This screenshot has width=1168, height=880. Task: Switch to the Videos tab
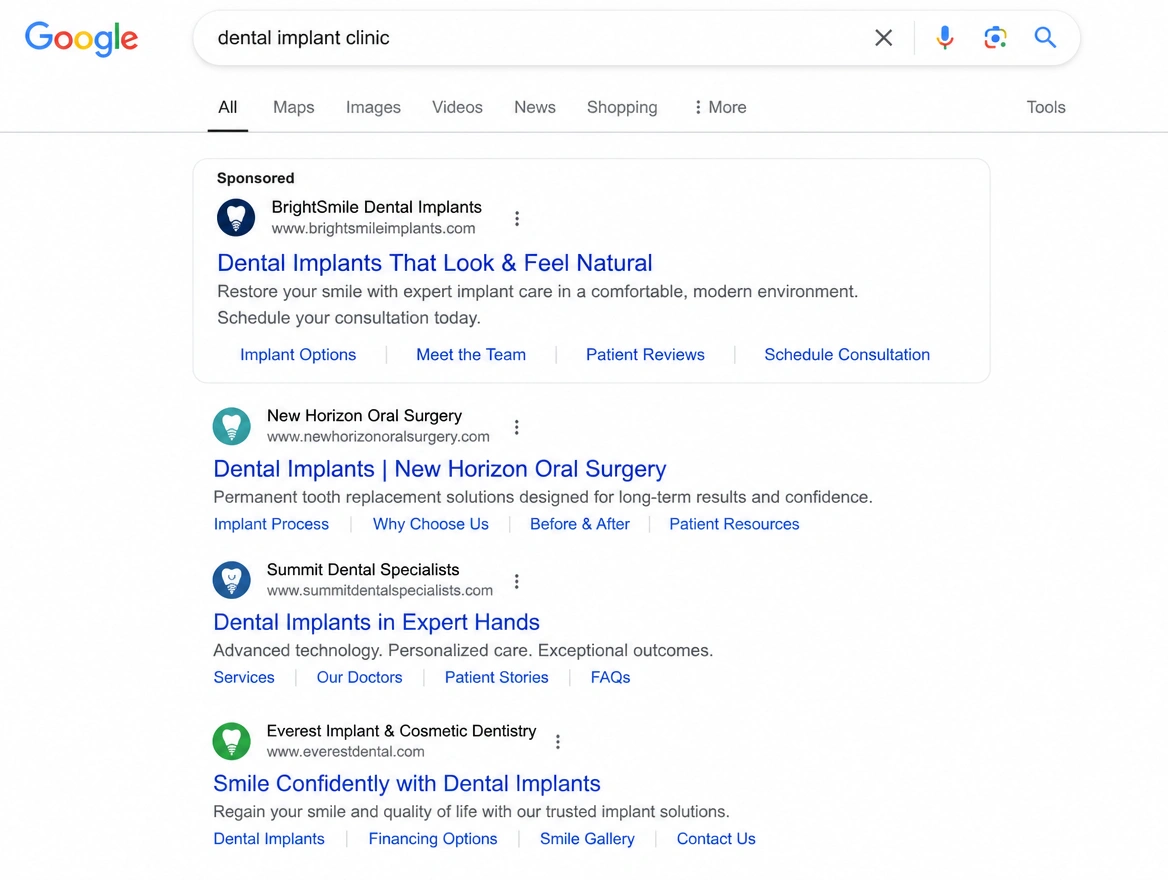pyautogui.click(x=457, y=107)
